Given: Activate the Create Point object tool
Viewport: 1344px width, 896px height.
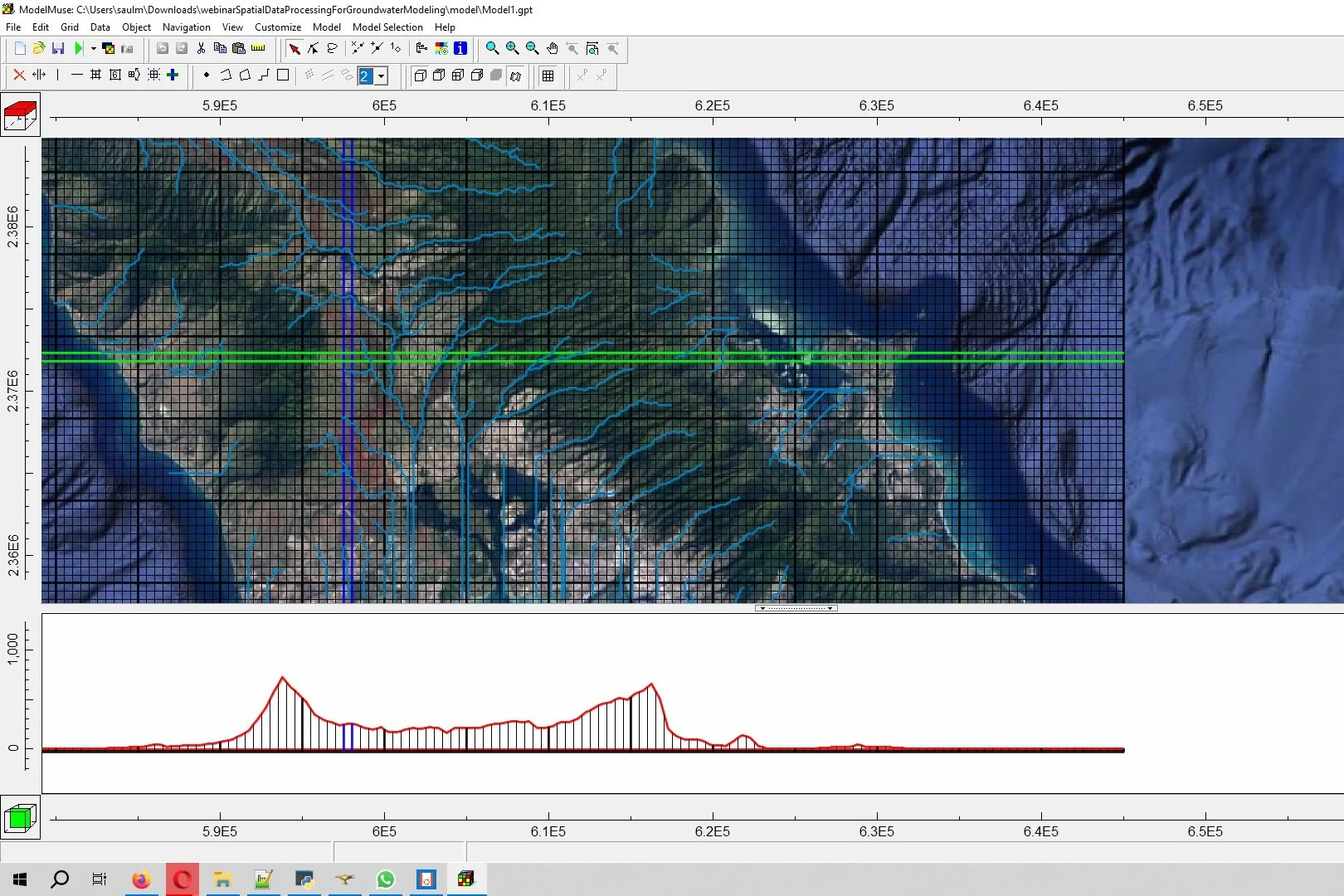Looking at the screenshot, I should pyautogui.click(x=207, y=76).
